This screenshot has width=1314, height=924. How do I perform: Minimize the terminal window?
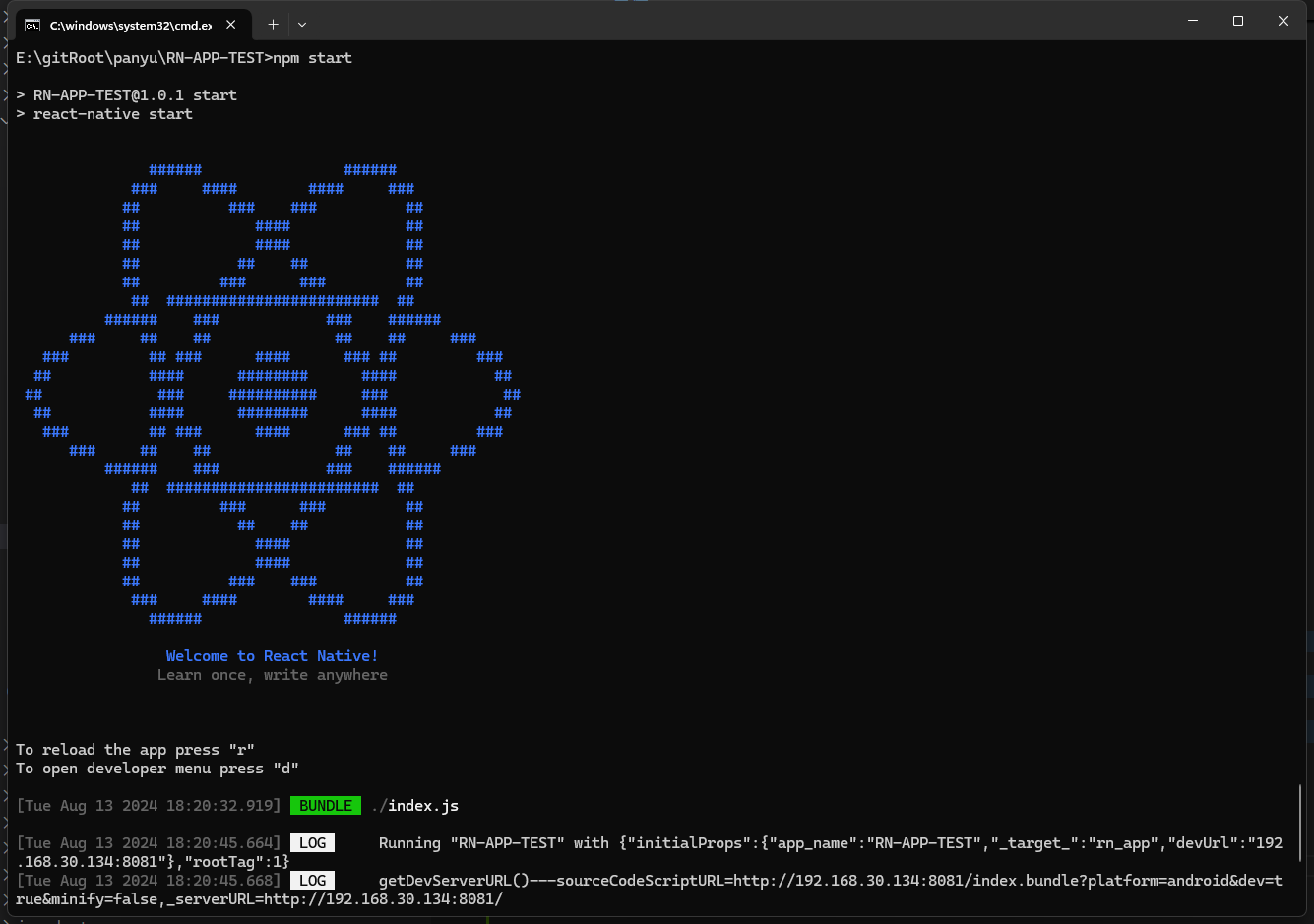coord(1193,21)
